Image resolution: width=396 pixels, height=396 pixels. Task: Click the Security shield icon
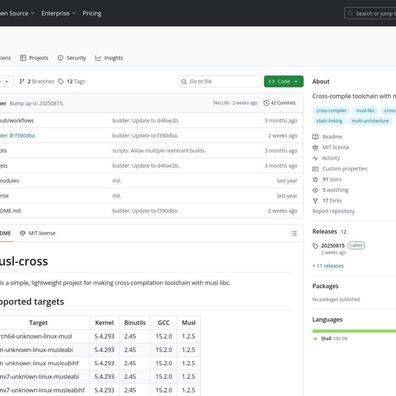pos(60,58)
